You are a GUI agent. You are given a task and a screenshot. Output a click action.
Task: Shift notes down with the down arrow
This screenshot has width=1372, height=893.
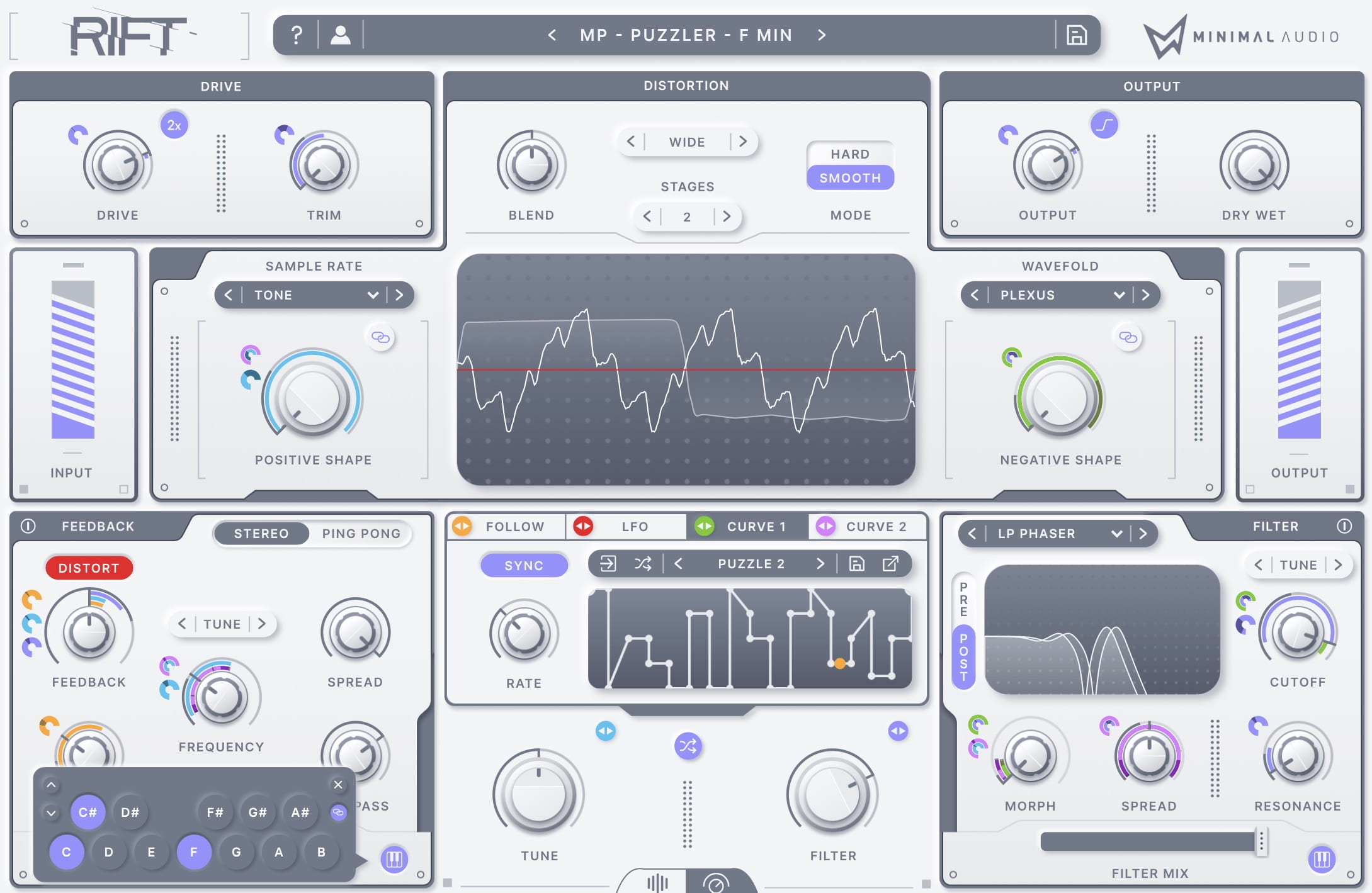tap(51, 813)
